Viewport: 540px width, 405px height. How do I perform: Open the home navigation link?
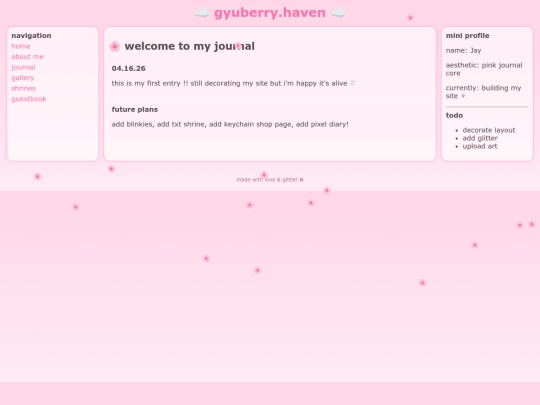[x=21, y=46]
